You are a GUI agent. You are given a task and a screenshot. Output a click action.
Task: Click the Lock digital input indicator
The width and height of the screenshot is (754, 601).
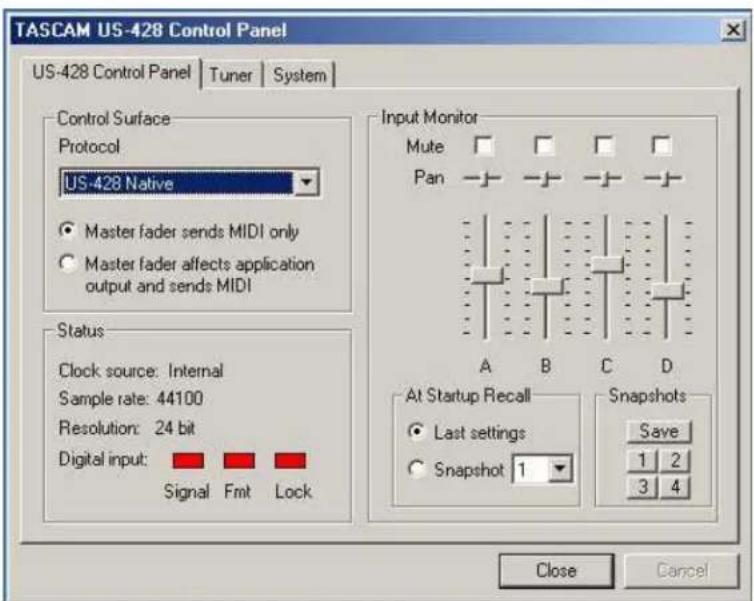290,461
